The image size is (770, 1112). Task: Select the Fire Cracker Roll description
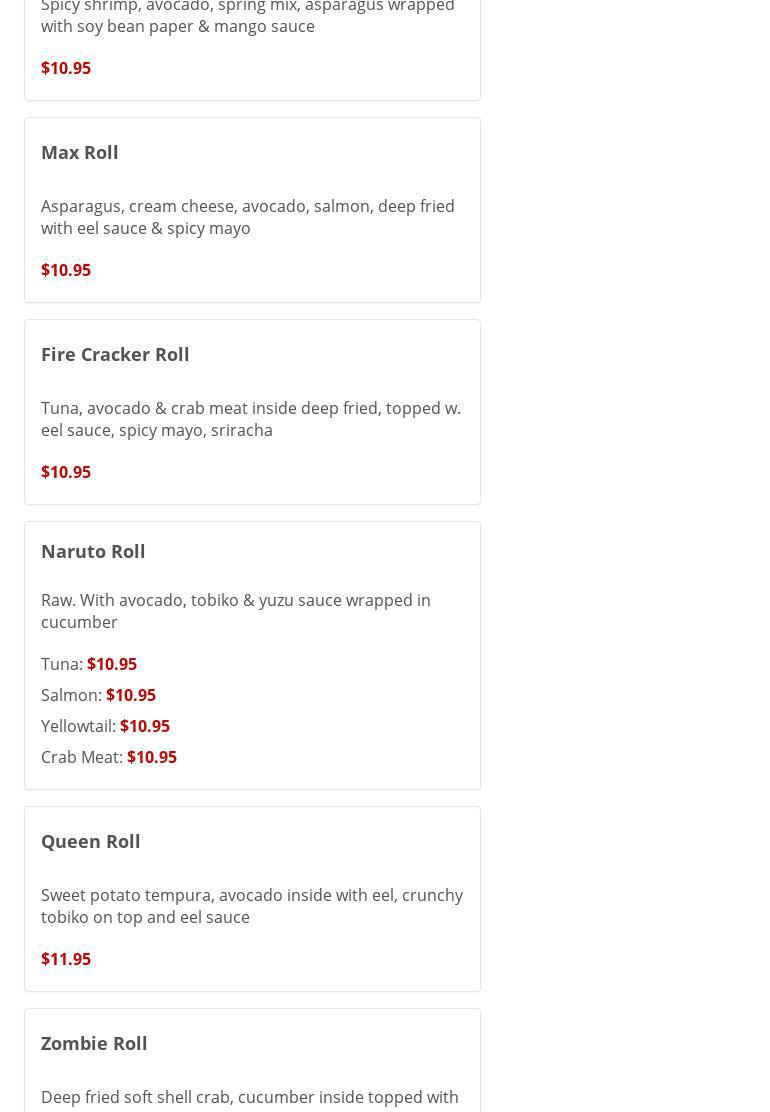click(x=250, y=419)
